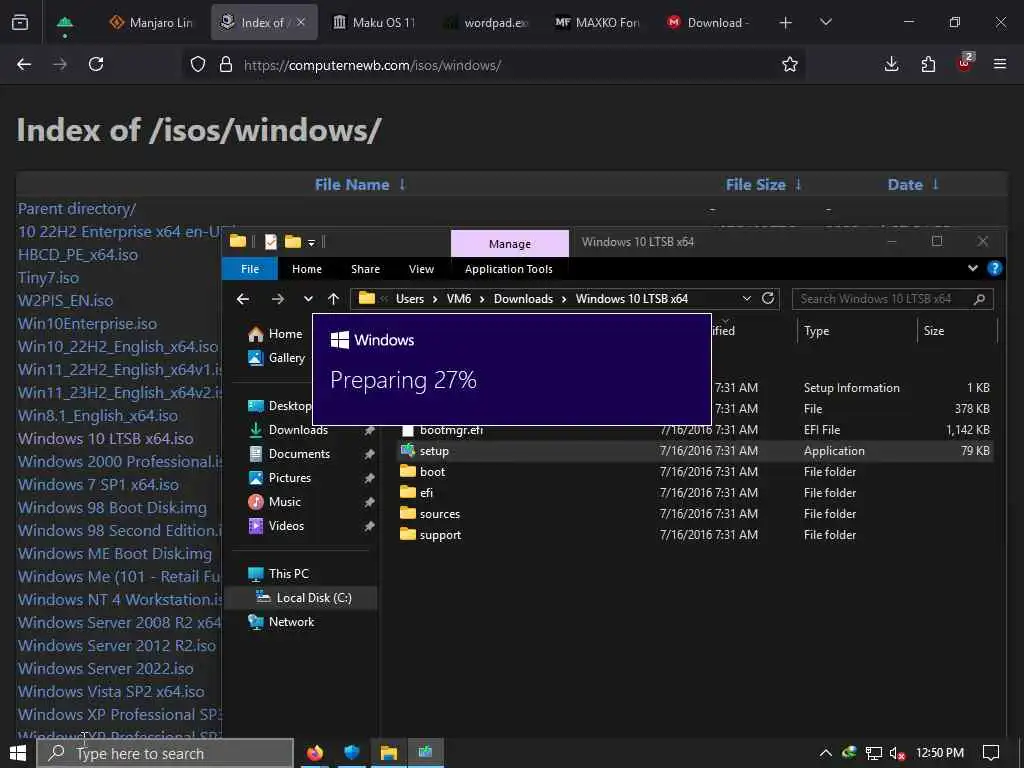Select the sources folder
Image resolution: width=1024 pixels, height=768 pixels.
[x=430, y=514]
